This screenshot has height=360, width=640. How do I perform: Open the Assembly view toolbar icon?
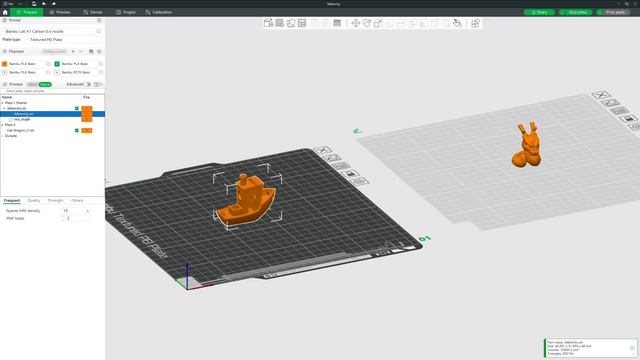(475, 23)
